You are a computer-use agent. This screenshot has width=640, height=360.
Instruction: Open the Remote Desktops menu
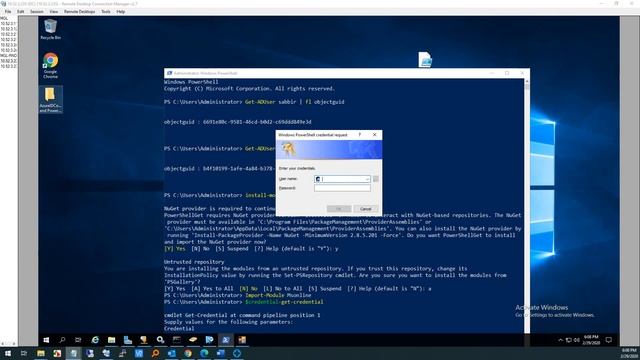click(80, 11)
